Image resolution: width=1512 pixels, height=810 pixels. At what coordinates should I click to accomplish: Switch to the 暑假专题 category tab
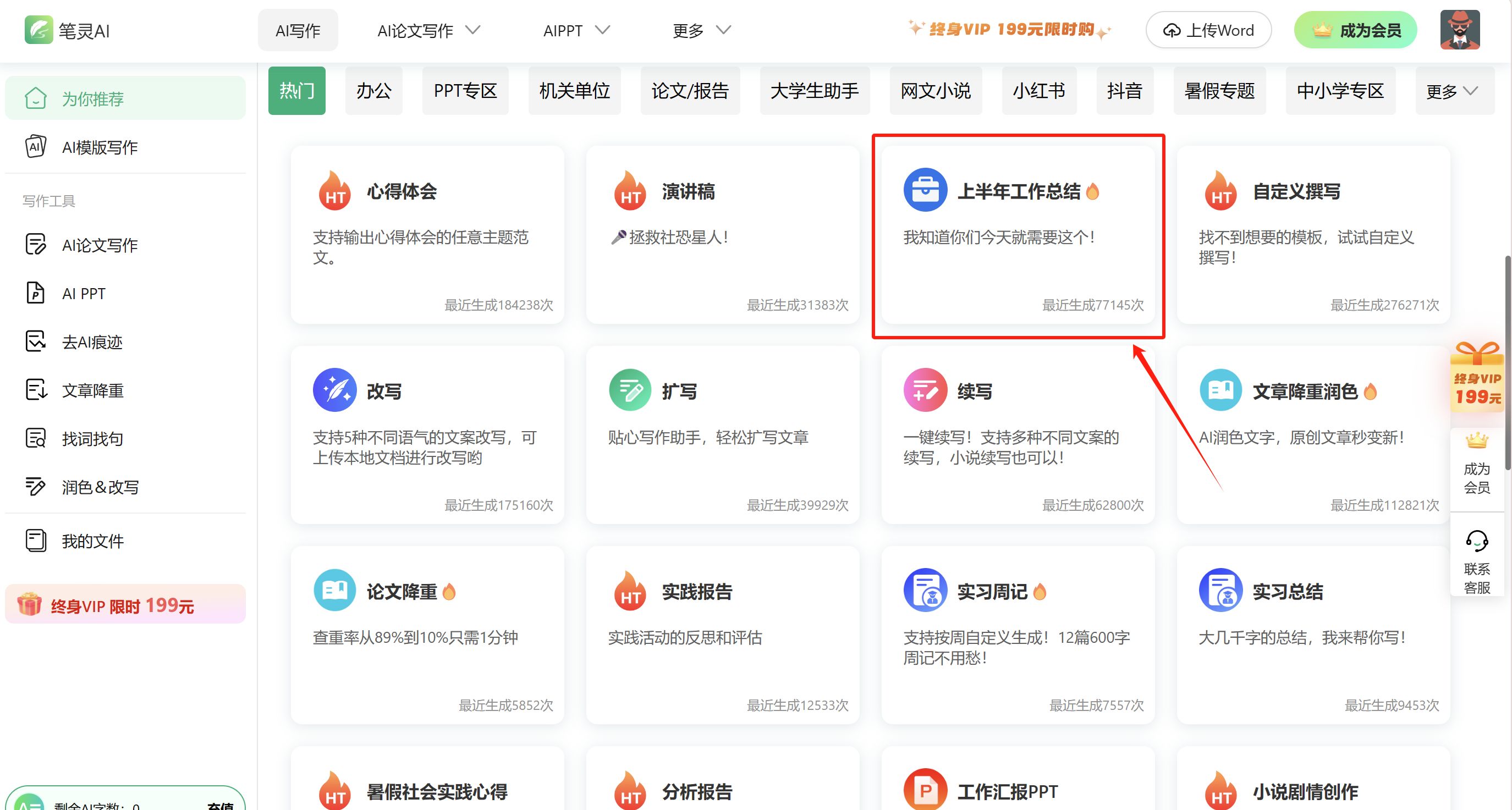coord(1220,91)
